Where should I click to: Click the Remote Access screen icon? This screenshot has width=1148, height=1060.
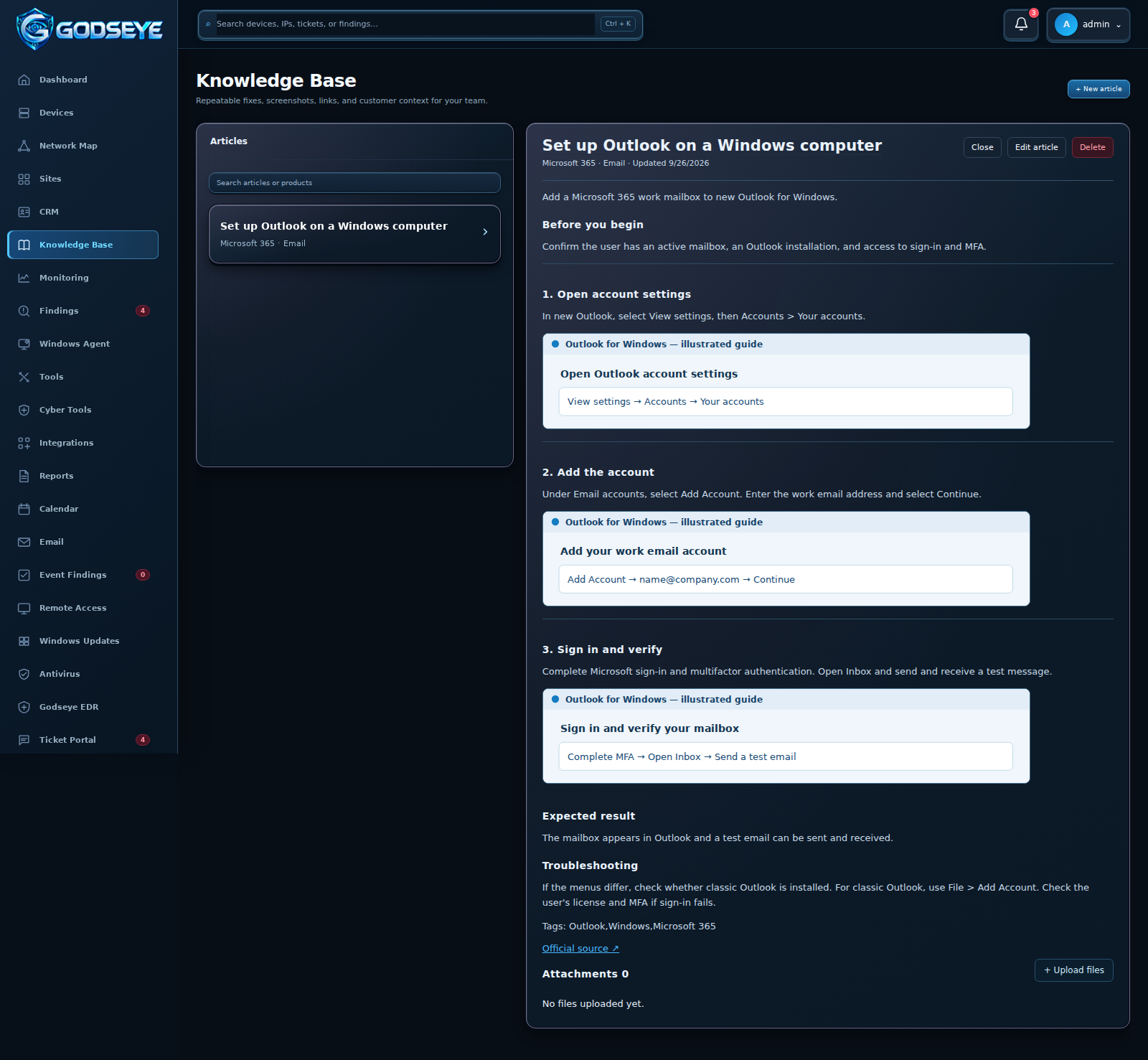24,608
